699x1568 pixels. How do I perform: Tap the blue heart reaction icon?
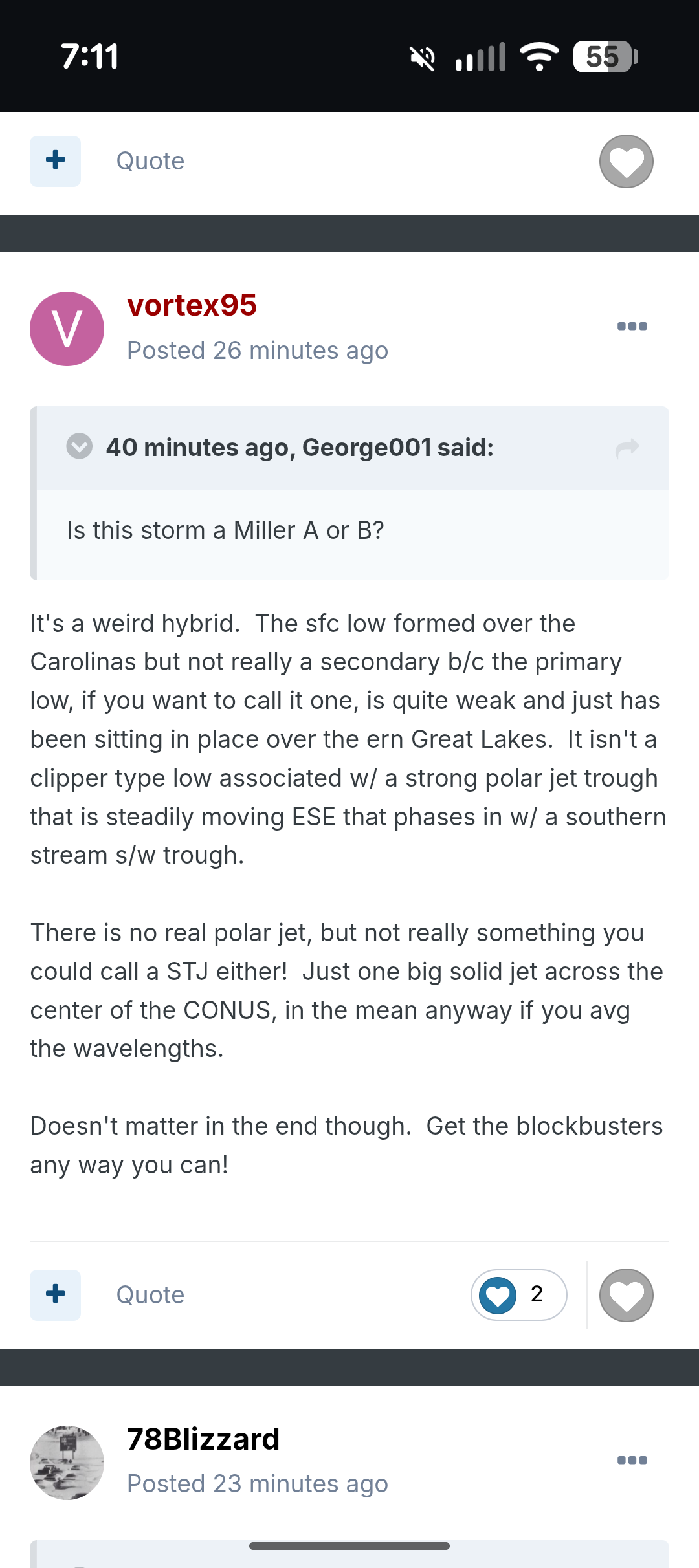(x=498, y=1296)
